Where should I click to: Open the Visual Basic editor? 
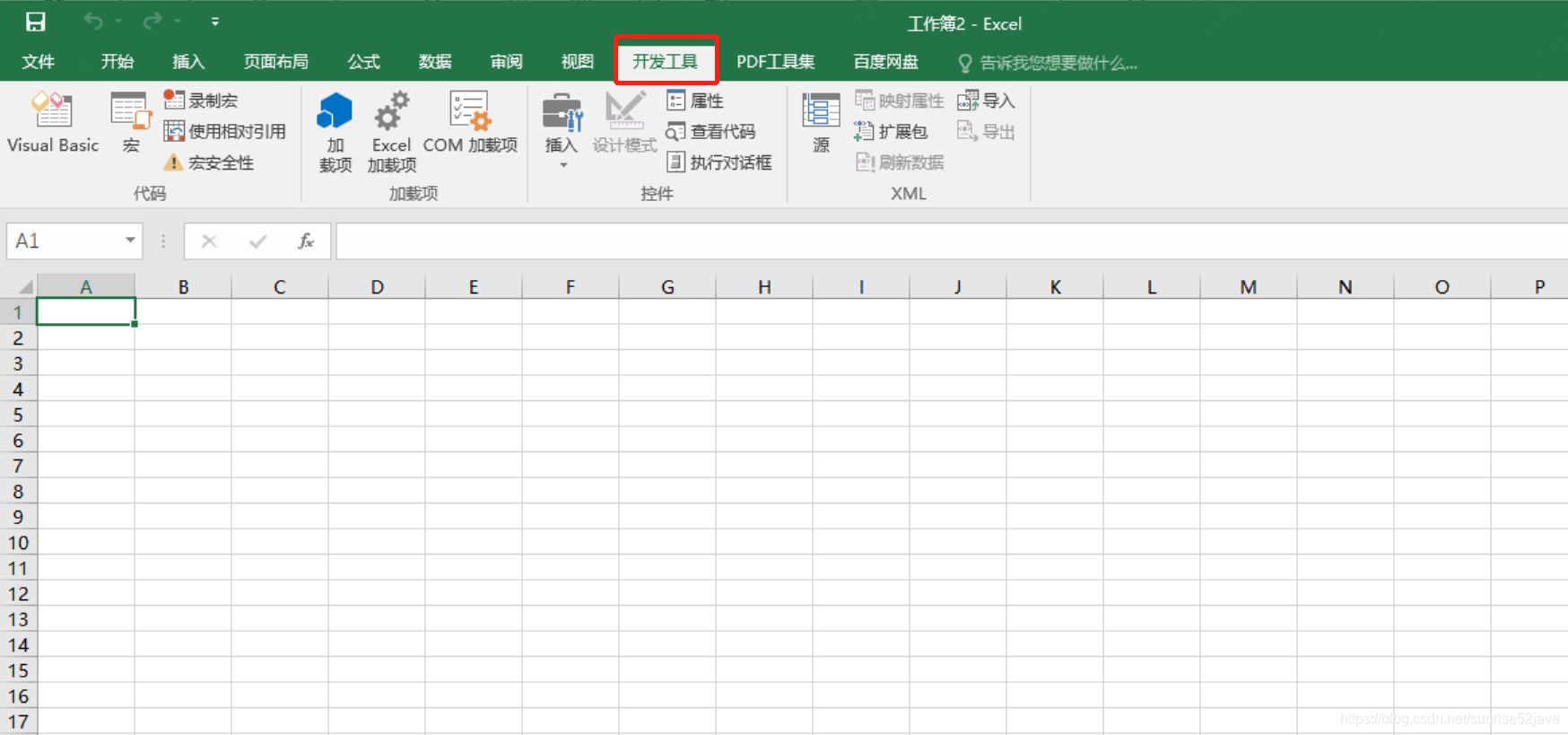[x=53, y=123]
